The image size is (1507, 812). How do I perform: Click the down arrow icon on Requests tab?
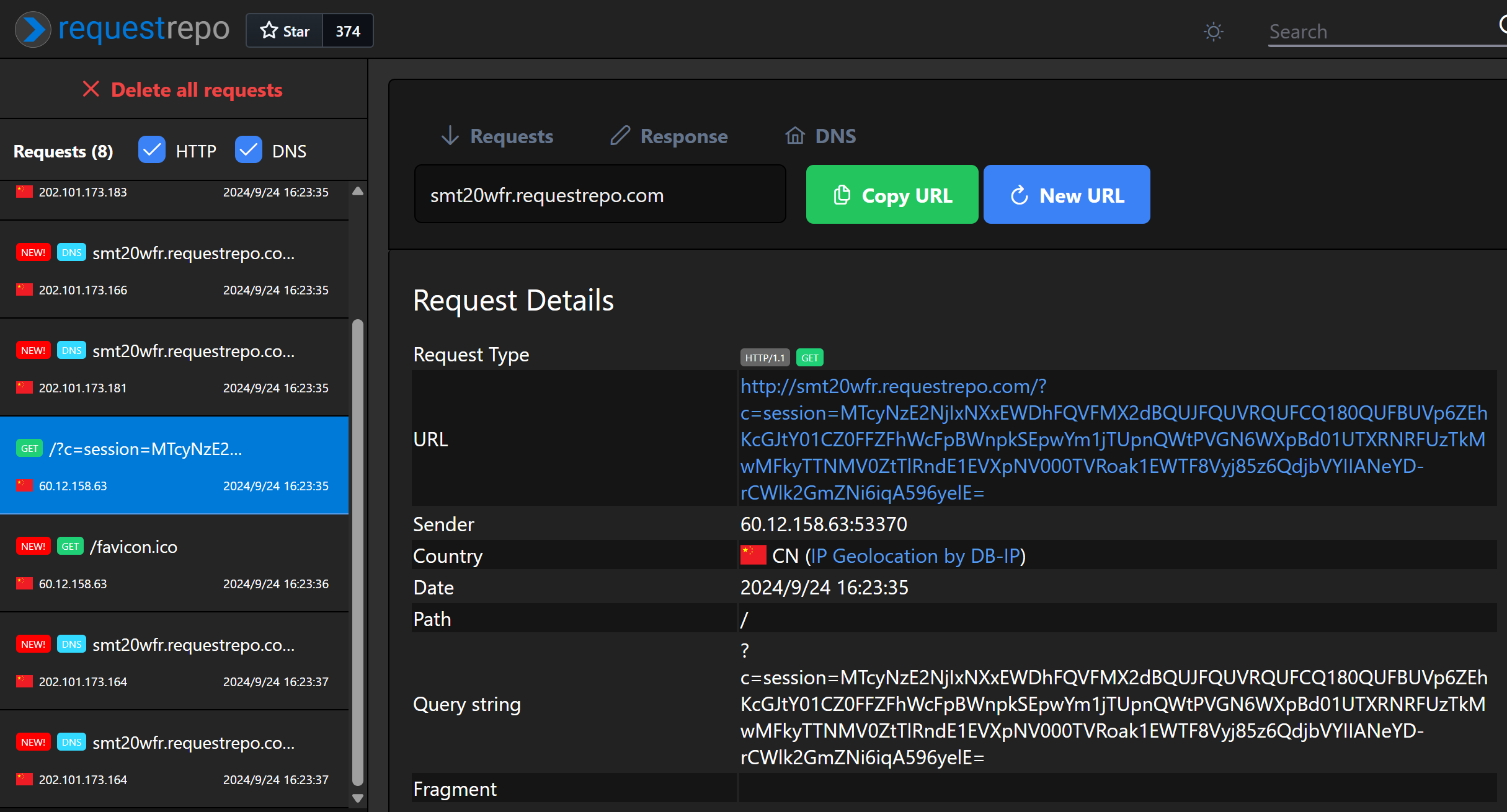pos(450,135)
